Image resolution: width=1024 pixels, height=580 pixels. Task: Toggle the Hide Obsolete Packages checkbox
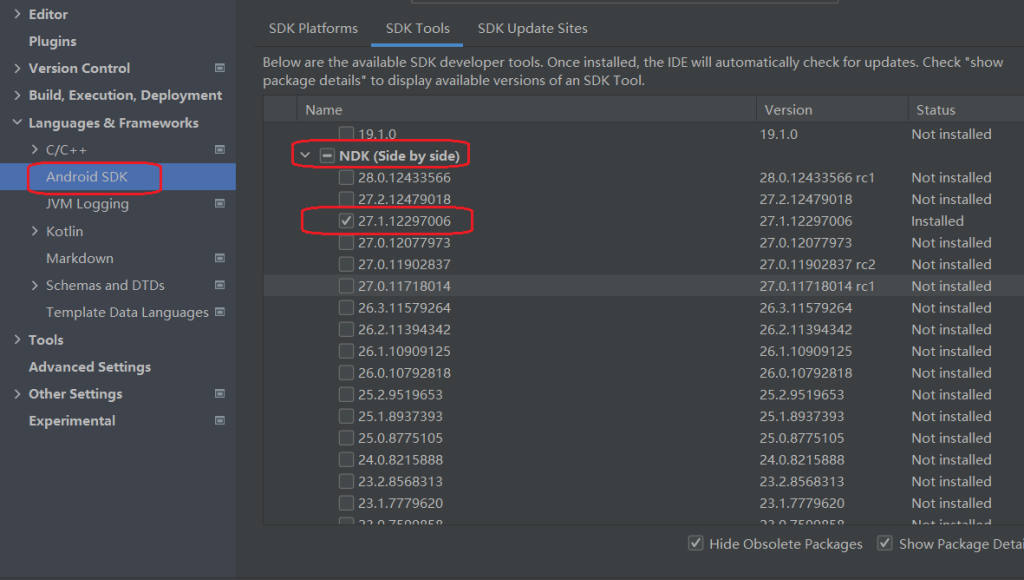696,543
